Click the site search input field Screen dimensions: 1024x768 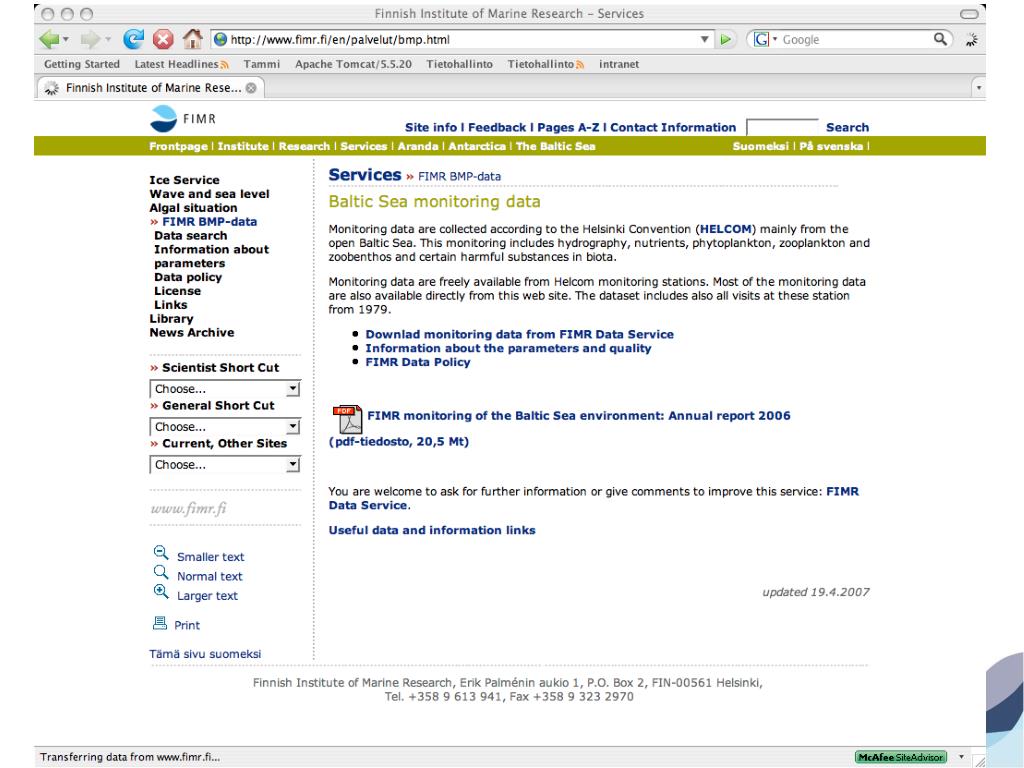(782, 127)
